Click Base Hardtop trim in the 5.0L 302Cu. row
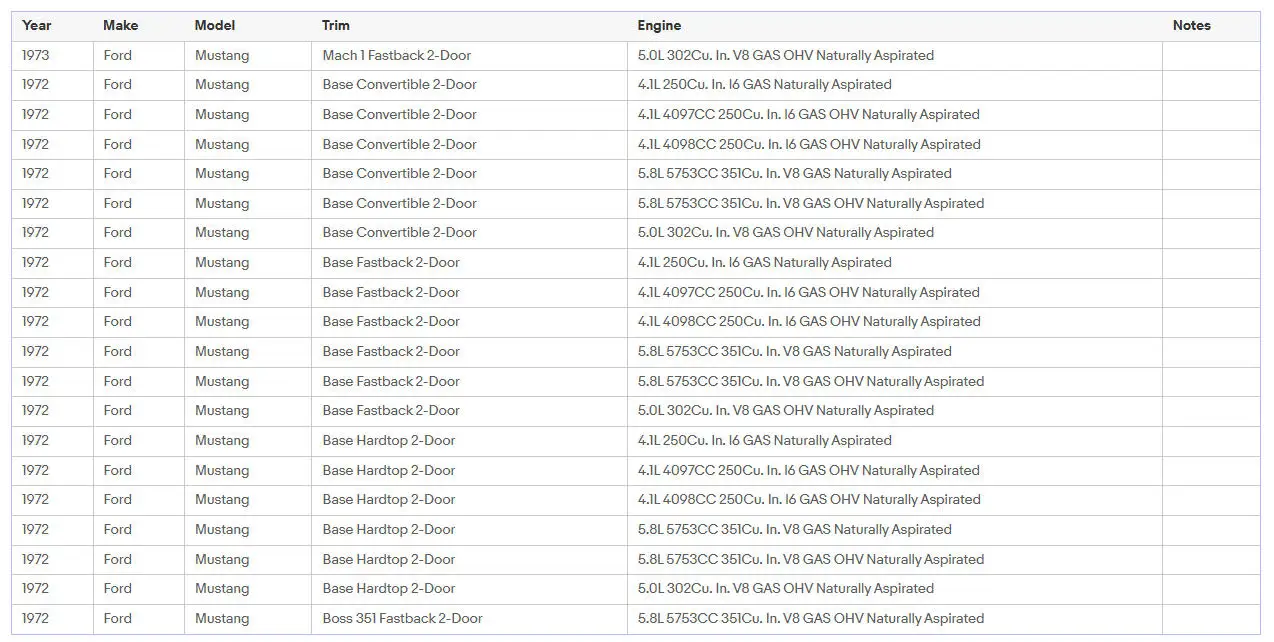Viewport: 1274px width, 642px height. [x=469, y=589]
